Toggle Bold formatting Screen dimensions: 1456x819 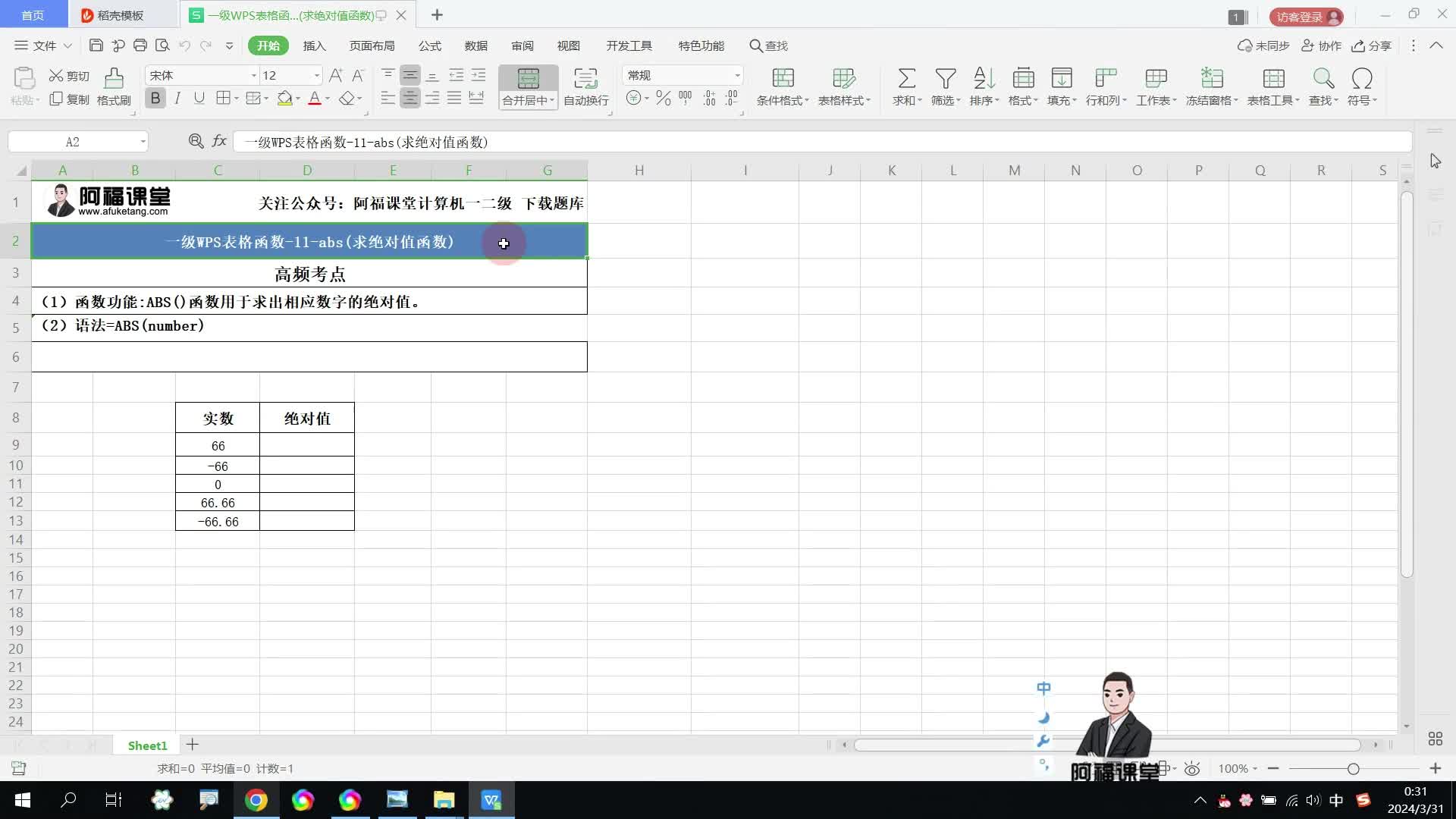coord(155,99)
